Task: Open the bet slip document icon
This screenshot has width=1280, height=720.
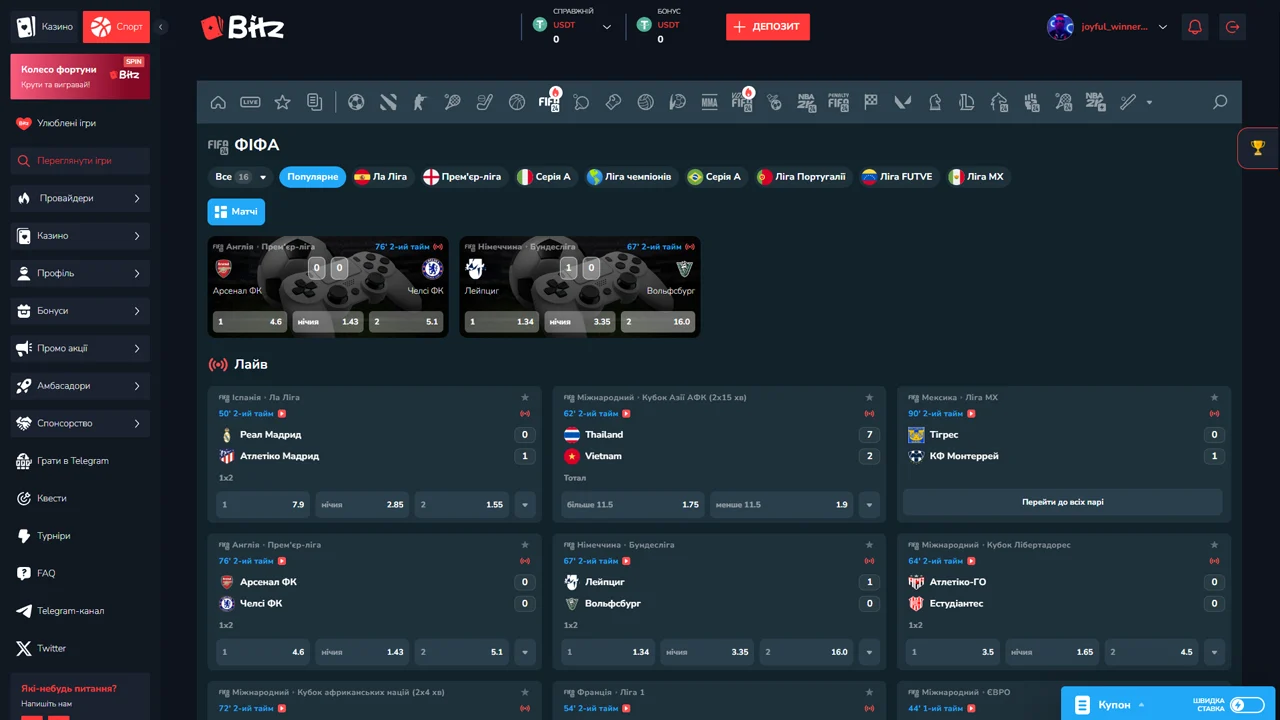Action: coord(314,102)
